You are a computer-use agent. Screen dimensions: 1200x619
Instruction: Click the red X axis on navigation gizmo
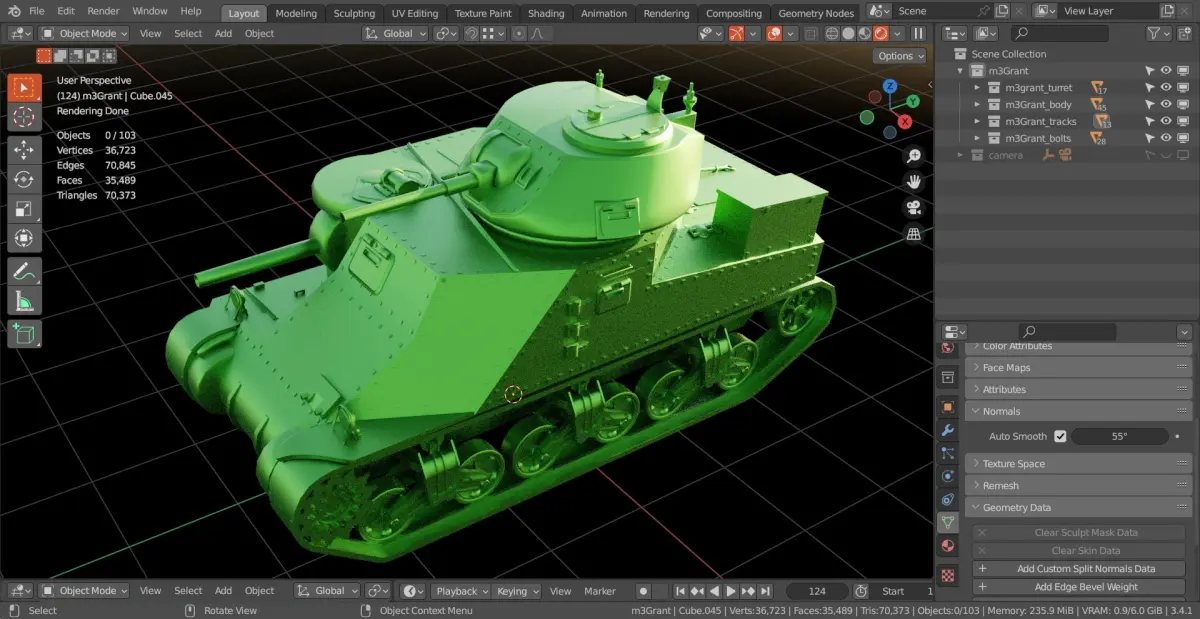pos(904,121)
